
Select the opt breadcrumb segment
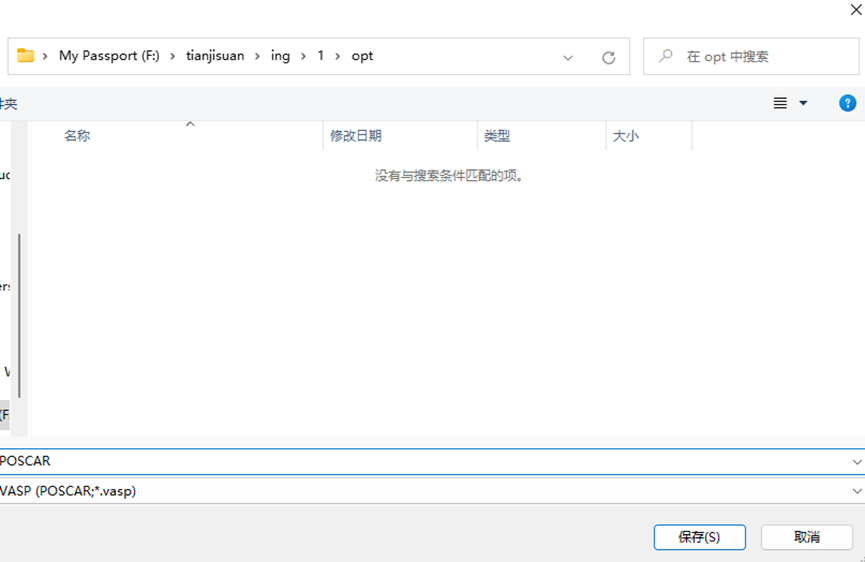point(362,56)
